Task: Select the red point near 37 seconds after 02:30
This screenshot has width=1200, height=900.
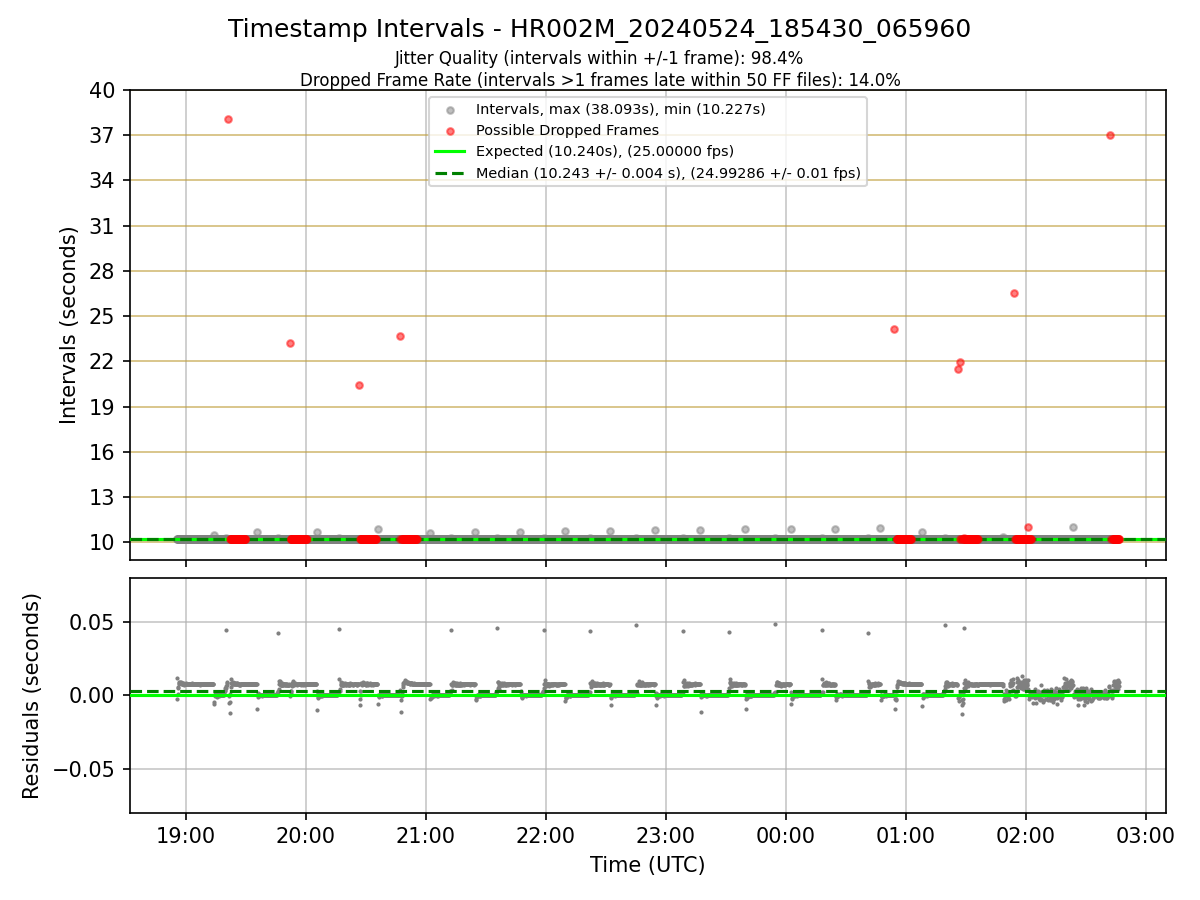Action: [1110, 135]
